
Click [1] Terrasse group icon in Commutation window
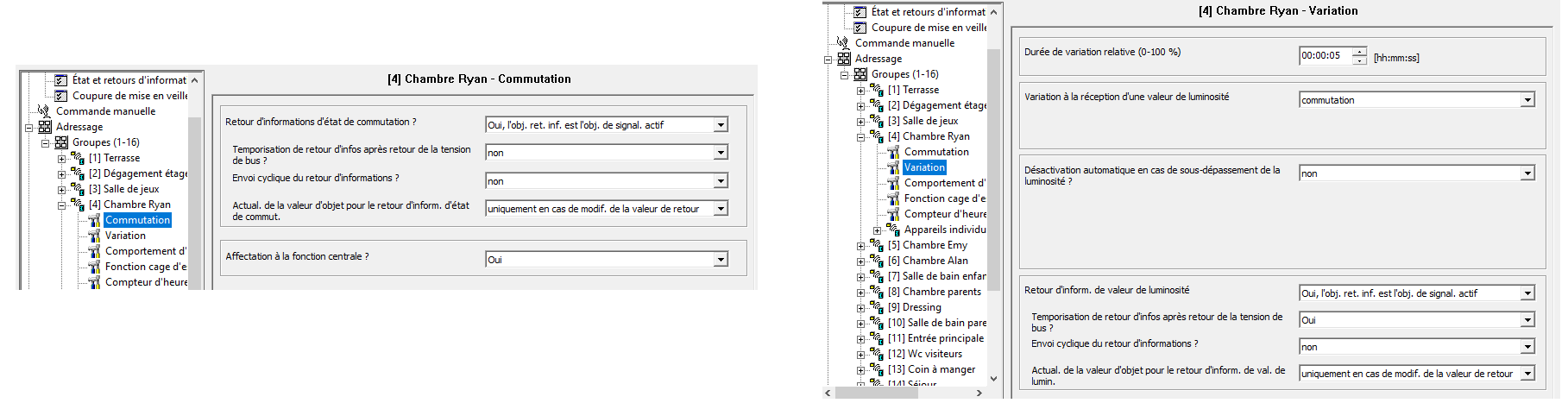click(78, 158)
